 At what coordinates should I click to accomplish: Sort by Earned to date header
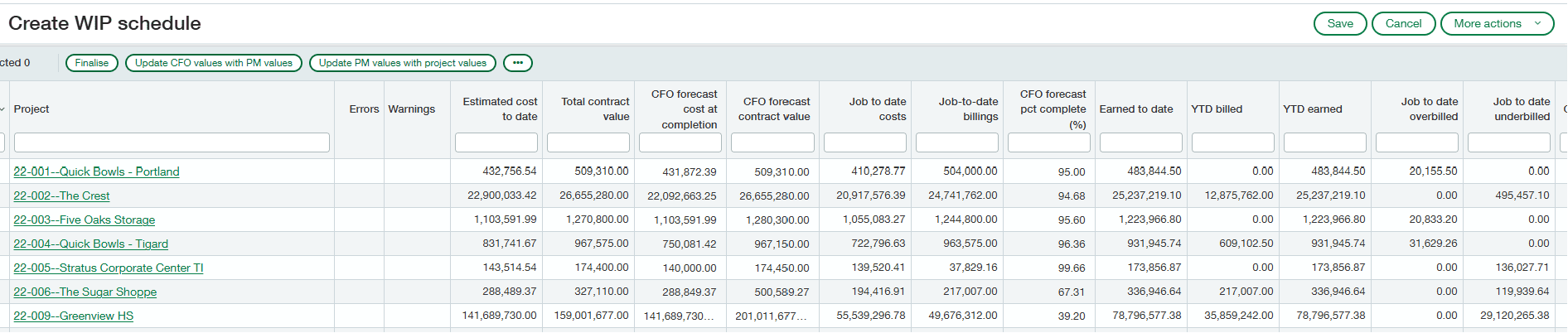pos(1136,109)
